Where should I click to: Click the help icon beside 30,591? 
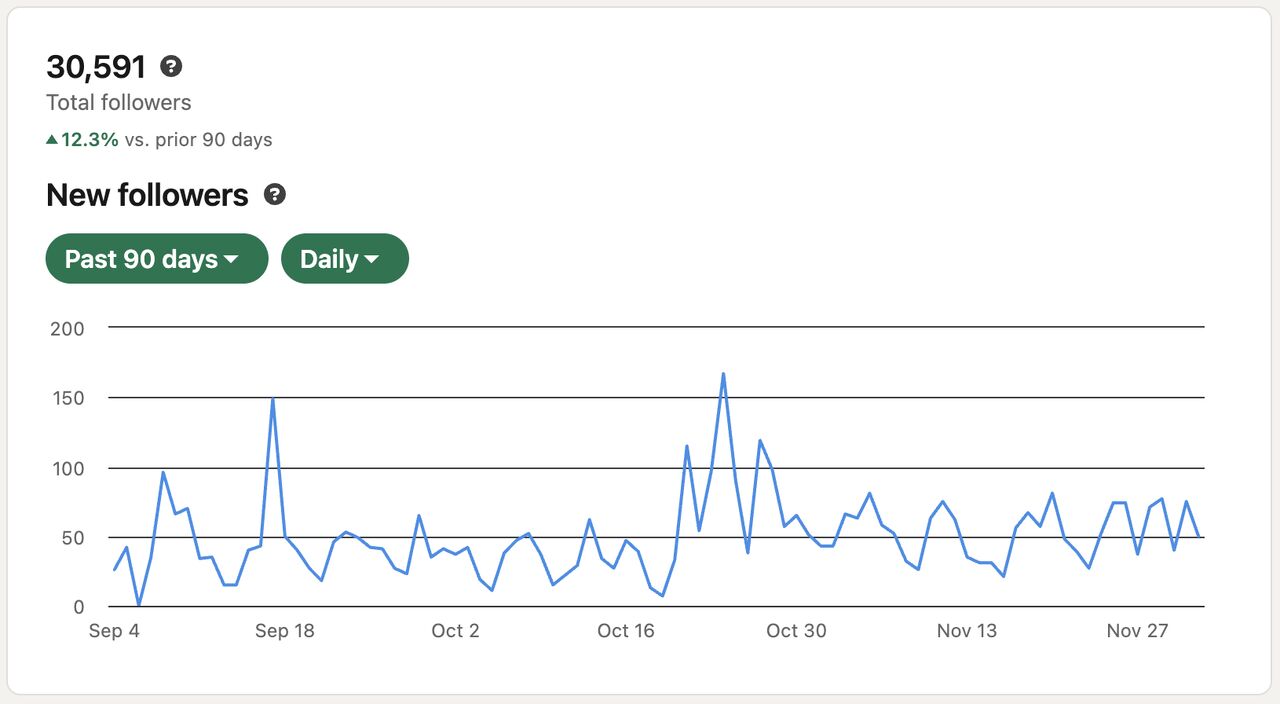pos(171,67)
